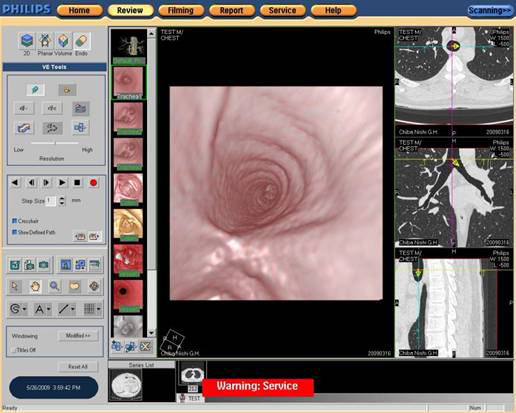Viewport: 516px width, 413px height.
Task: Start recording with the red record button
Action: coord(93,183)
